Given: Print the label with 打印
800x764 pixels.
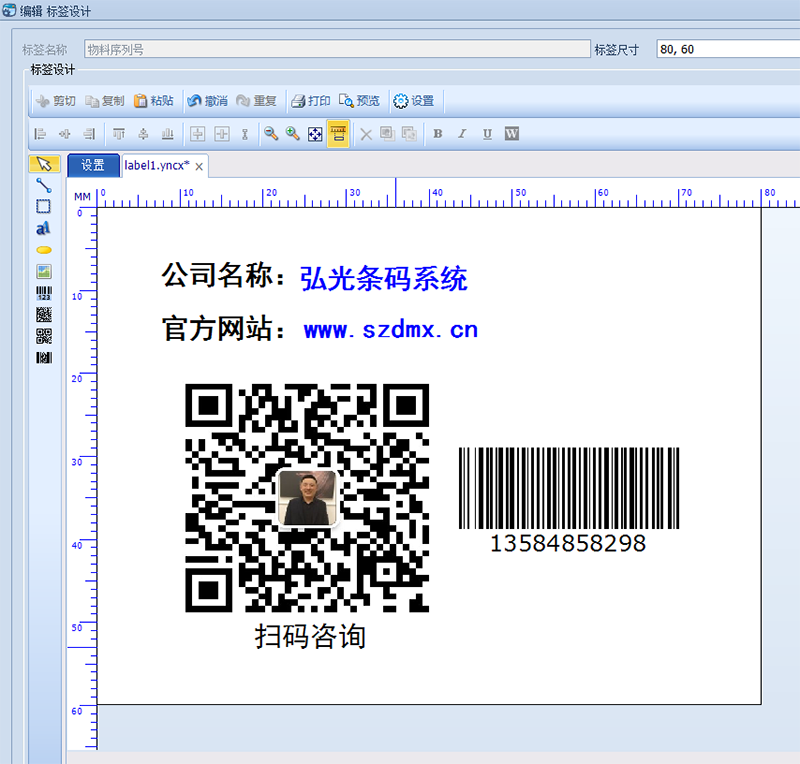Looking at the screenshot, I should 311,101.
